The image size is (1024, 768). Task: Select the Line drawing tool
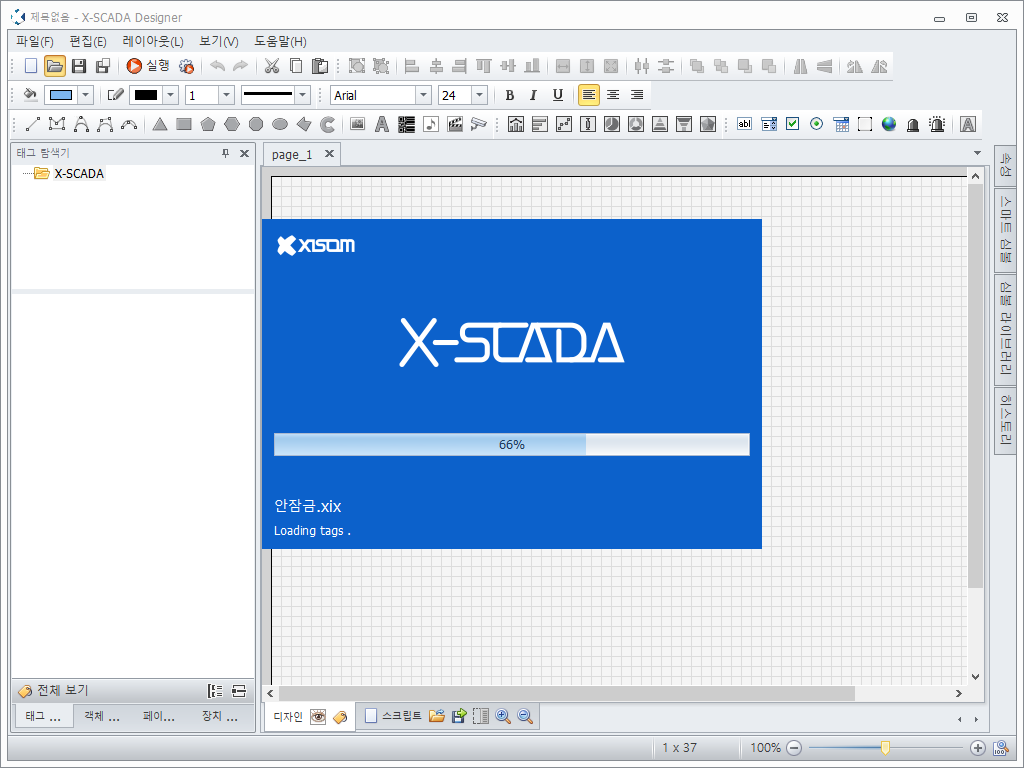point(33,124)
